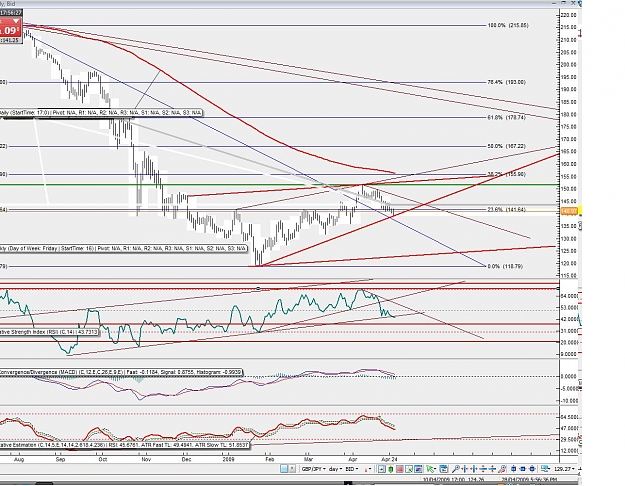This screenshot has width=625, height=486.
Task: Click the first blue vertical scale icon
Action: (x=483, y=469)
